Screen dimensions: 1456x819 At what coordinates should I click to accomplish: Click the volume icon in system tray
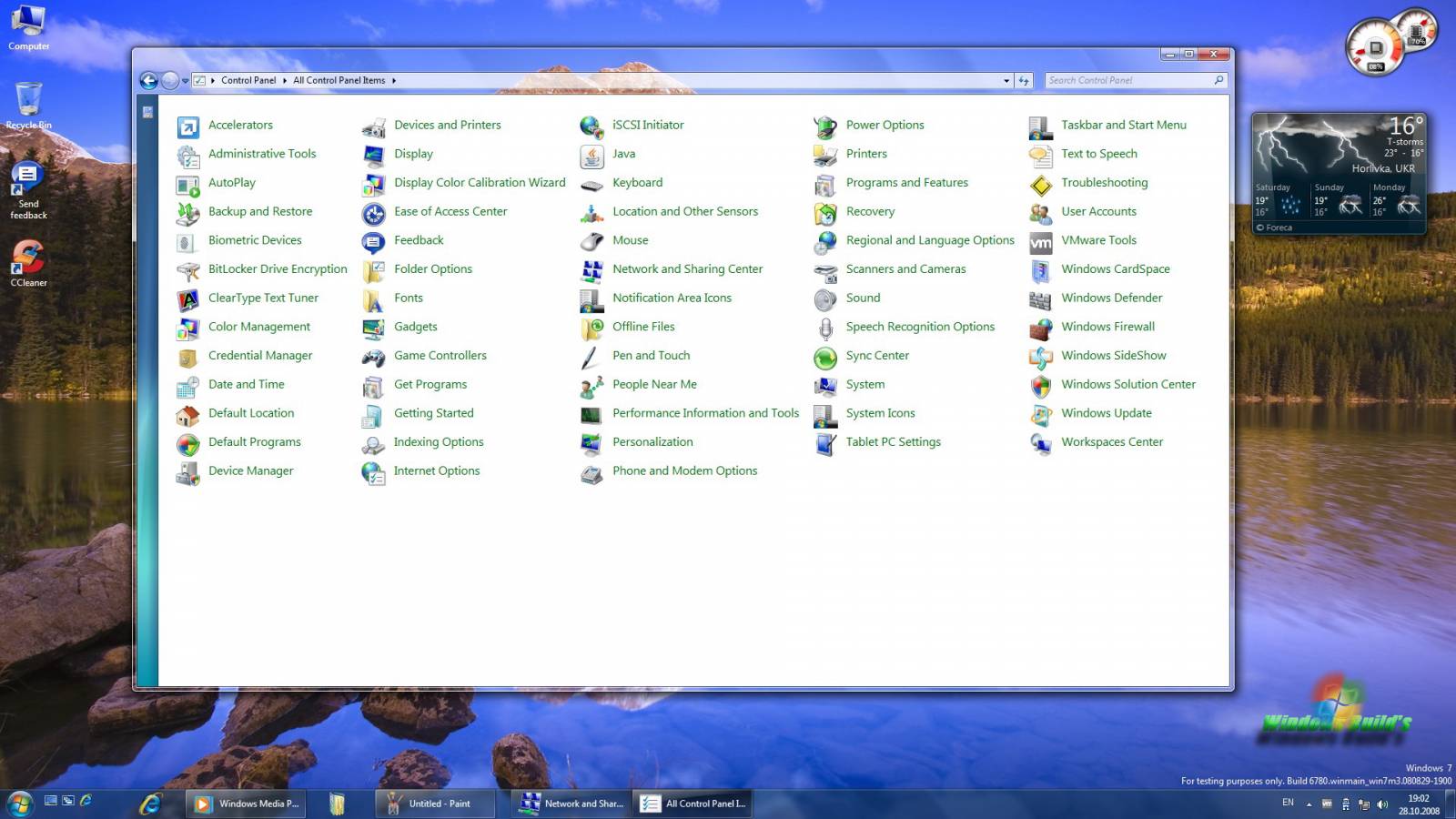click(1382, 804)
